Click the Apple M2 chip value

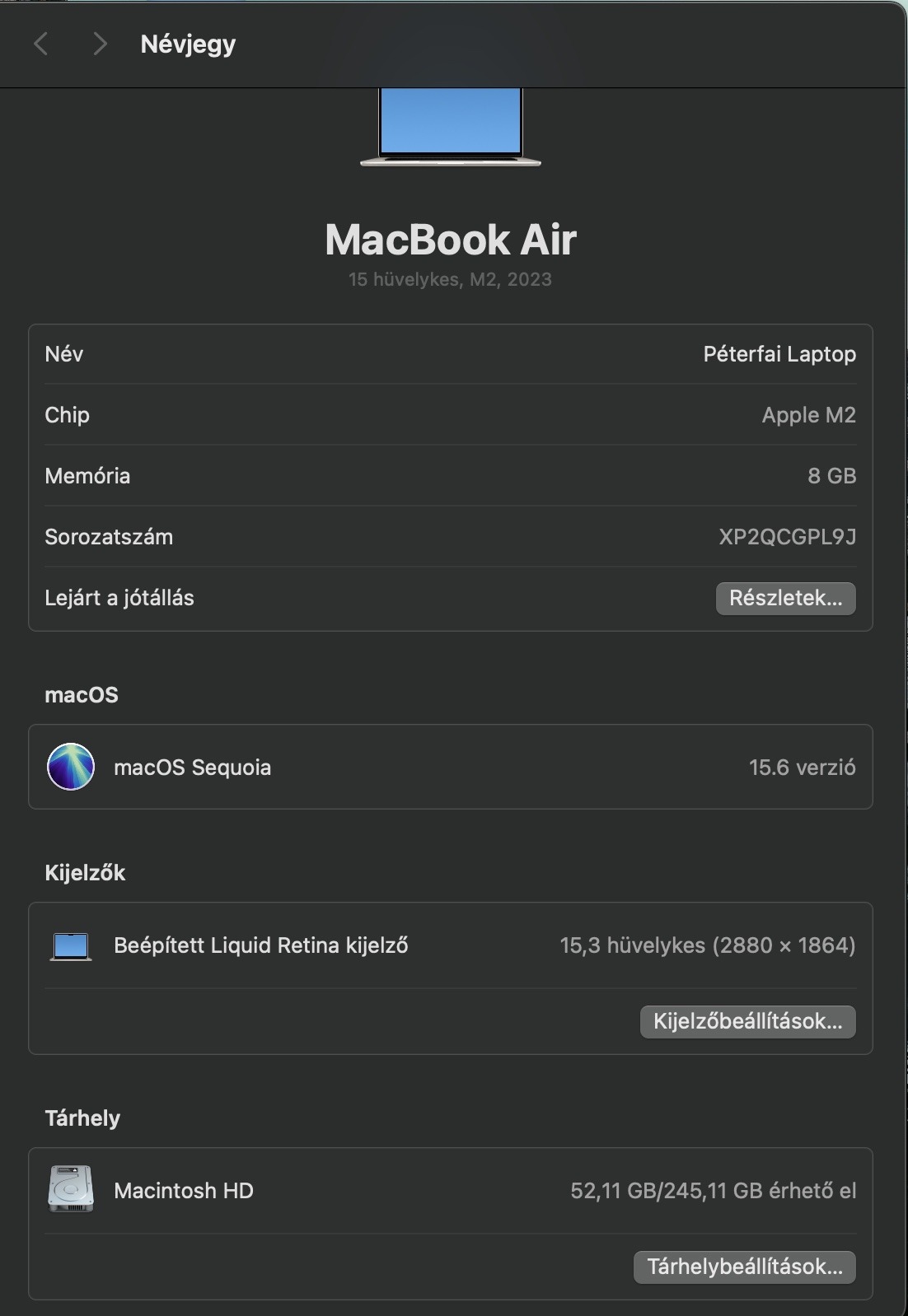click(808, 415)
